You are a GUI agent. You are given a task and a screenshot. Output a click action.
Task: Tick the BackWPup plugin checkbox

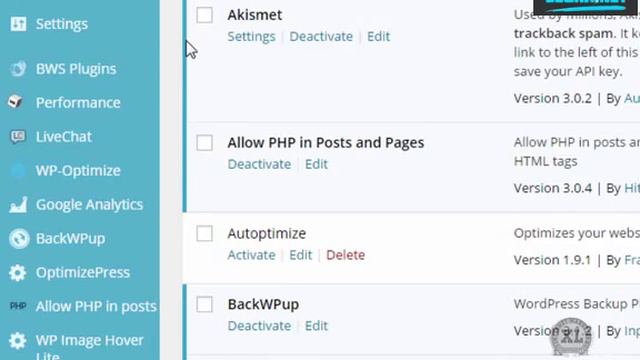coord(204,304)
